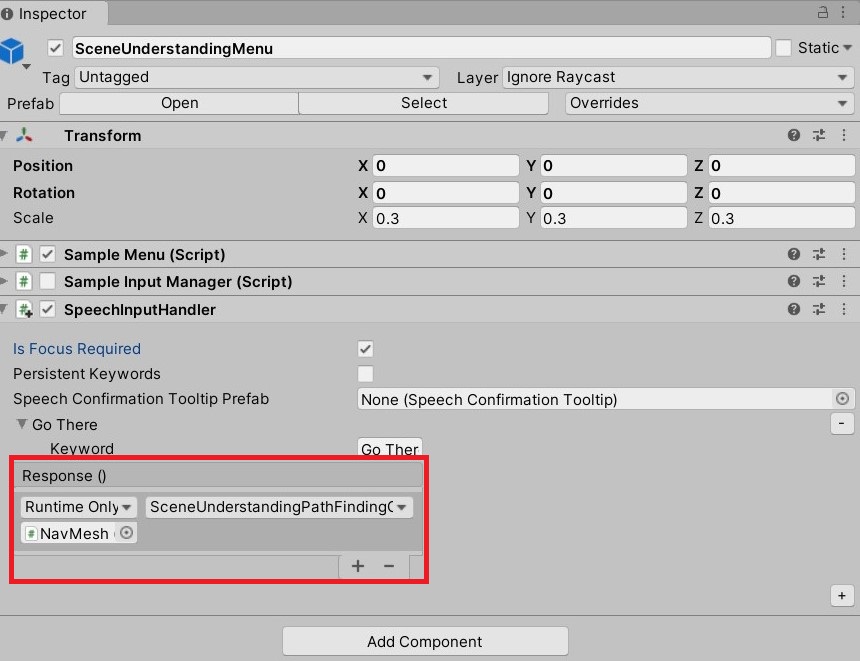
Task: Open the SceneUnderstandingPathFinding function dropdown
Action: coord(279,507)
